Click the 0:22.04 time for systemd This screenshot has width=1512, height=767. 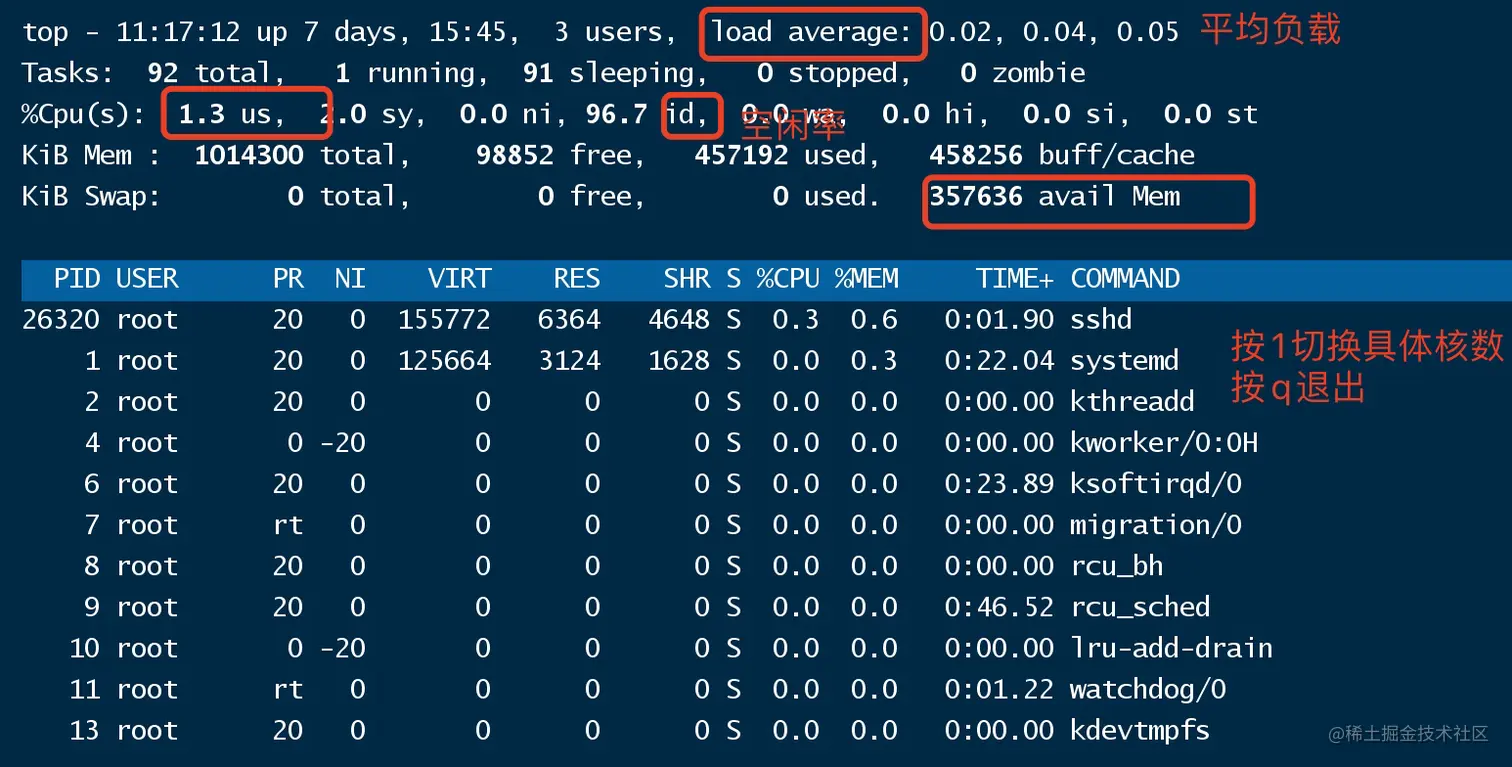(999, 361)
